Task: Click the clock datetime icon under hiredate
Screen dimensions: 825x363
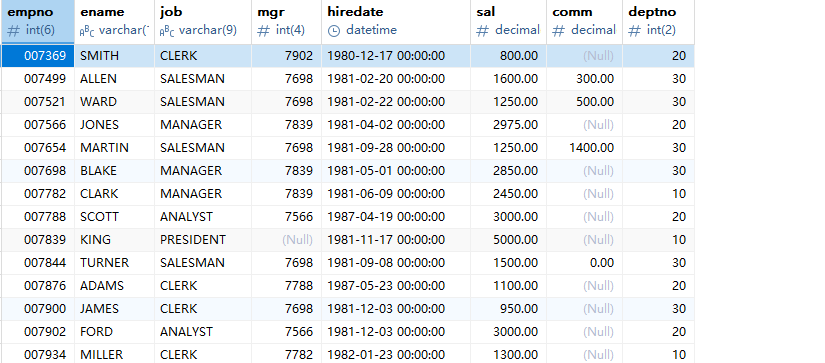Action: coord(334,31)
